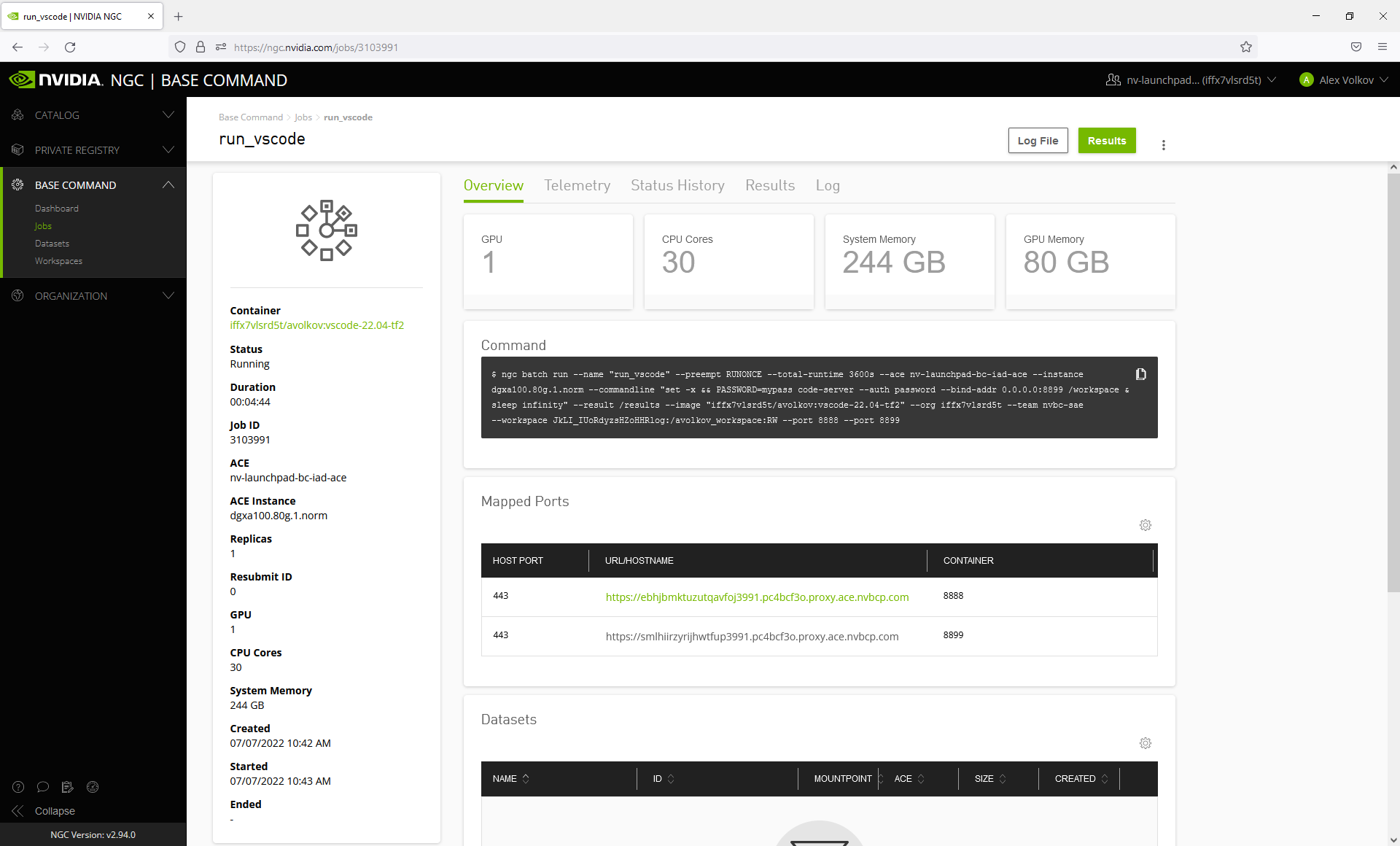1400x846 pixels.
Task: Open Mapped Ports table settings gear
Action: [x=1146, y=525]
